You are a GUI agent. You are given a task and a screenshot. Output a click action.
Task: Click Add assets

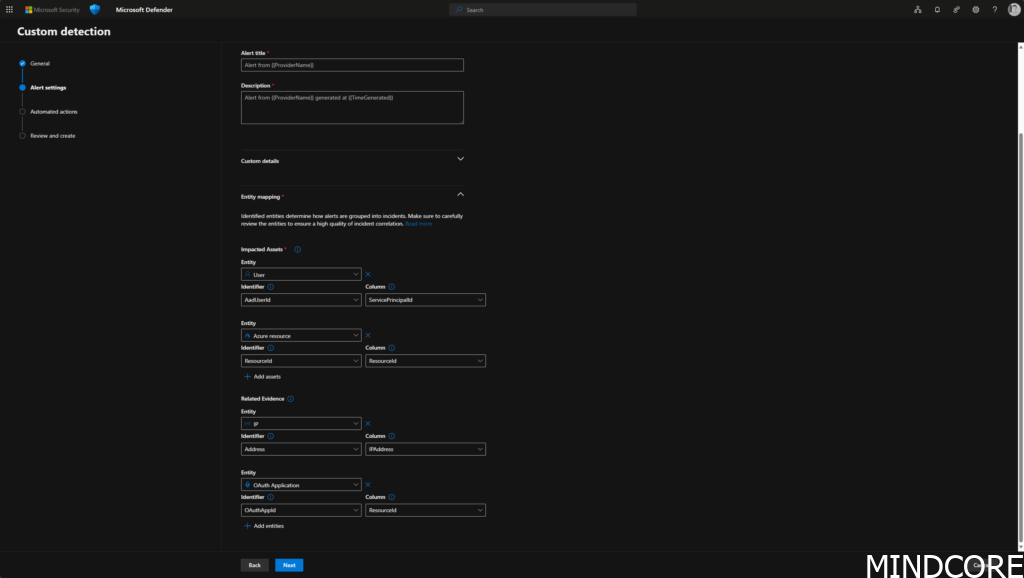pyautogui.click(x=262, y=377)
